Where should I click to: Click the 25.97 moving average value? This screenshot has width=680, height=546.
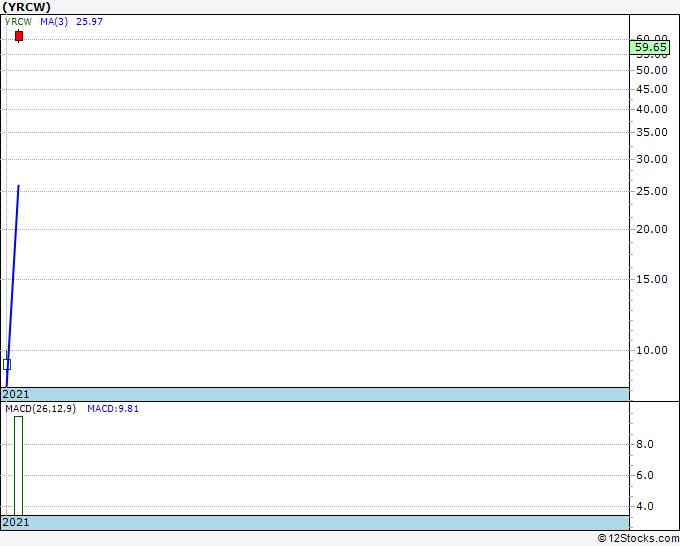point(89,22)
